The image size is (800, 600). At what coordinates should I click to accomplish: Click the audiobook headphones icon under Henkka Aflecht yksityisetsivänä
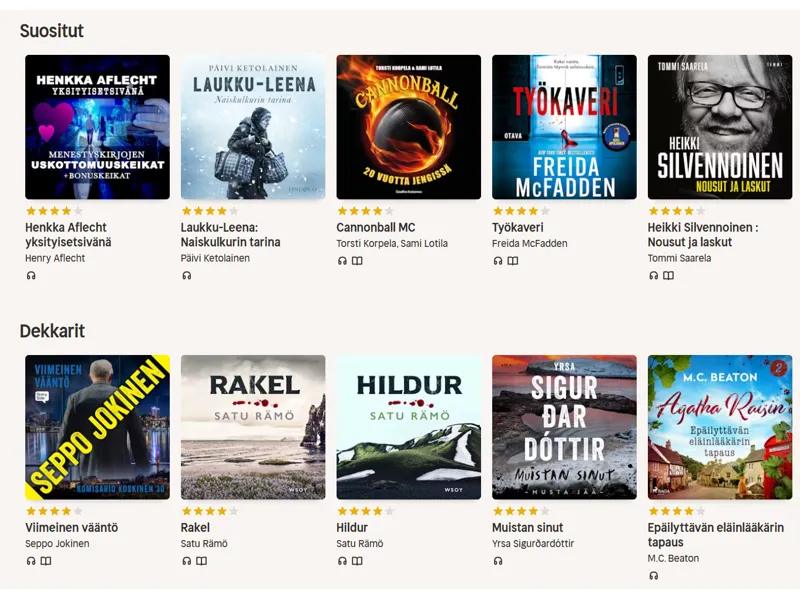[x=31, y=276]
